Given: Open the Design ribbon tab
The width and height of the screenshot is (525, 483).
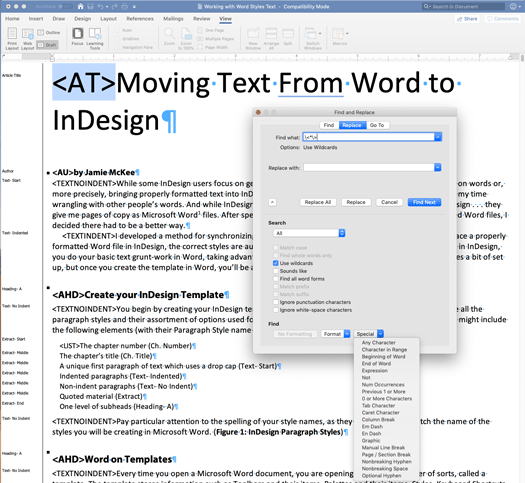Looking at the screenshot, I should (83, 19).
